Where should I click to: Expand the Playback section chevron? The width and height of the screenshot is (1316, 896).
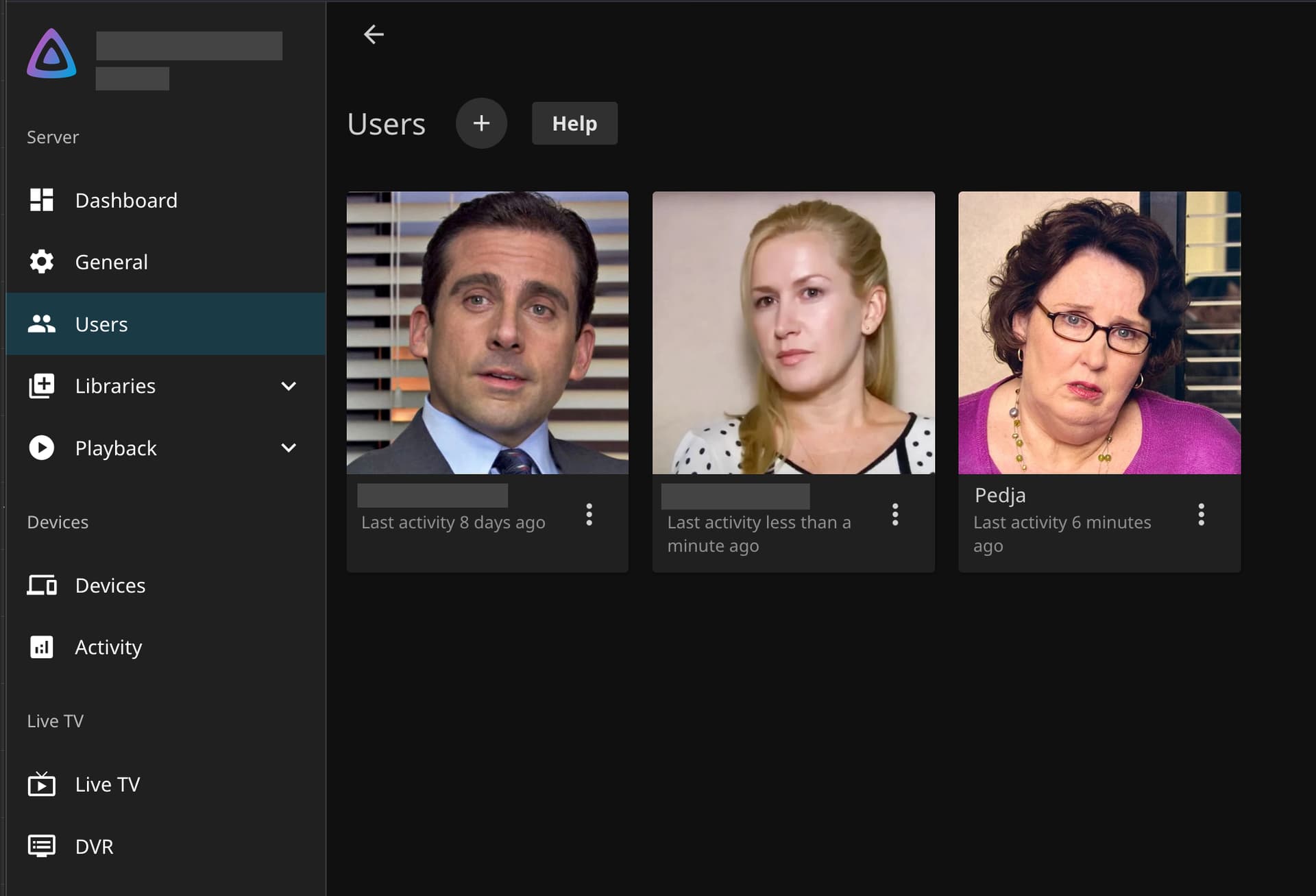[289, 448]
